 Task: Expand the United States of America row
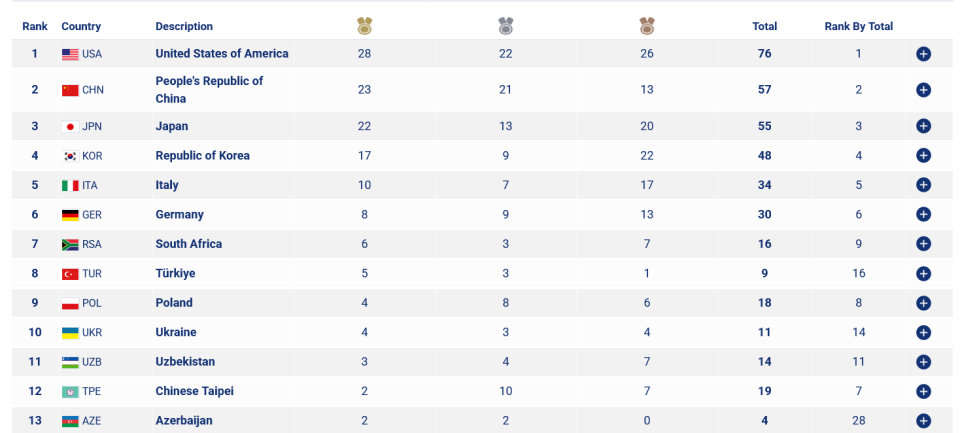923,54
